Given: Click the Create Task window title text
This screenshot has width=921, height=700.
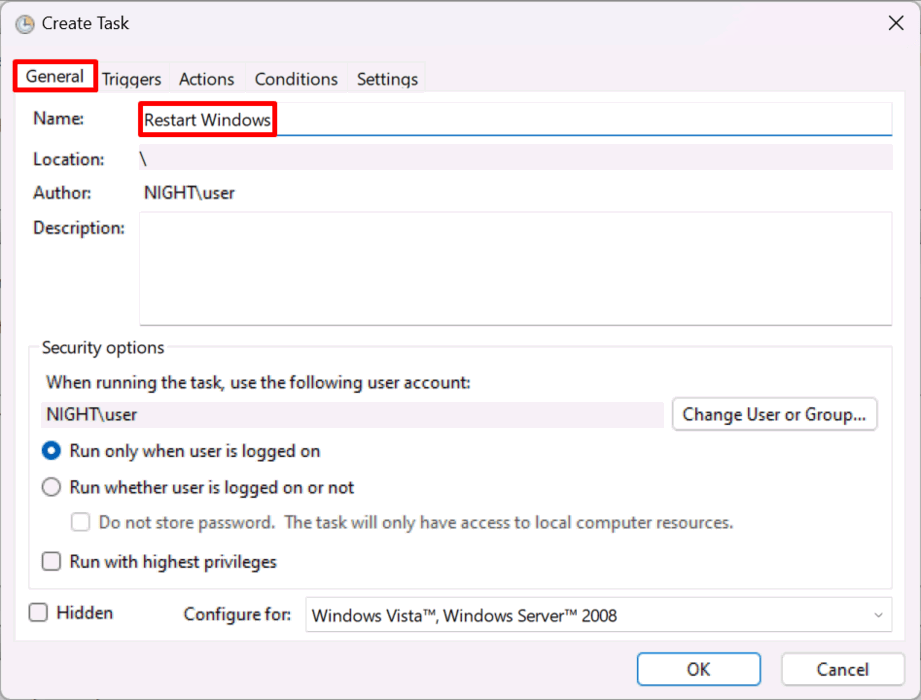Looking at the screenshot, I should pyautogui.click(x=85, y=23).
